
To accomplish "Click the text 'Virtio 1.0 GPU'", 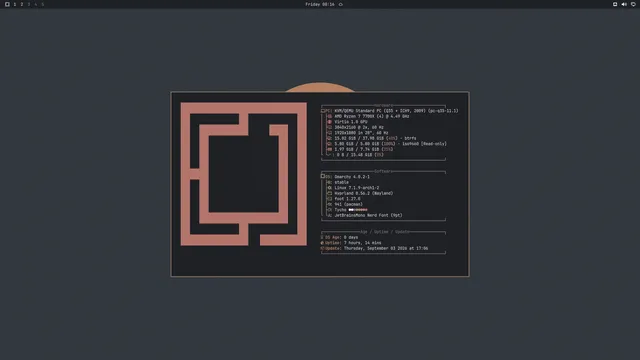I will [x=351, y=122].
